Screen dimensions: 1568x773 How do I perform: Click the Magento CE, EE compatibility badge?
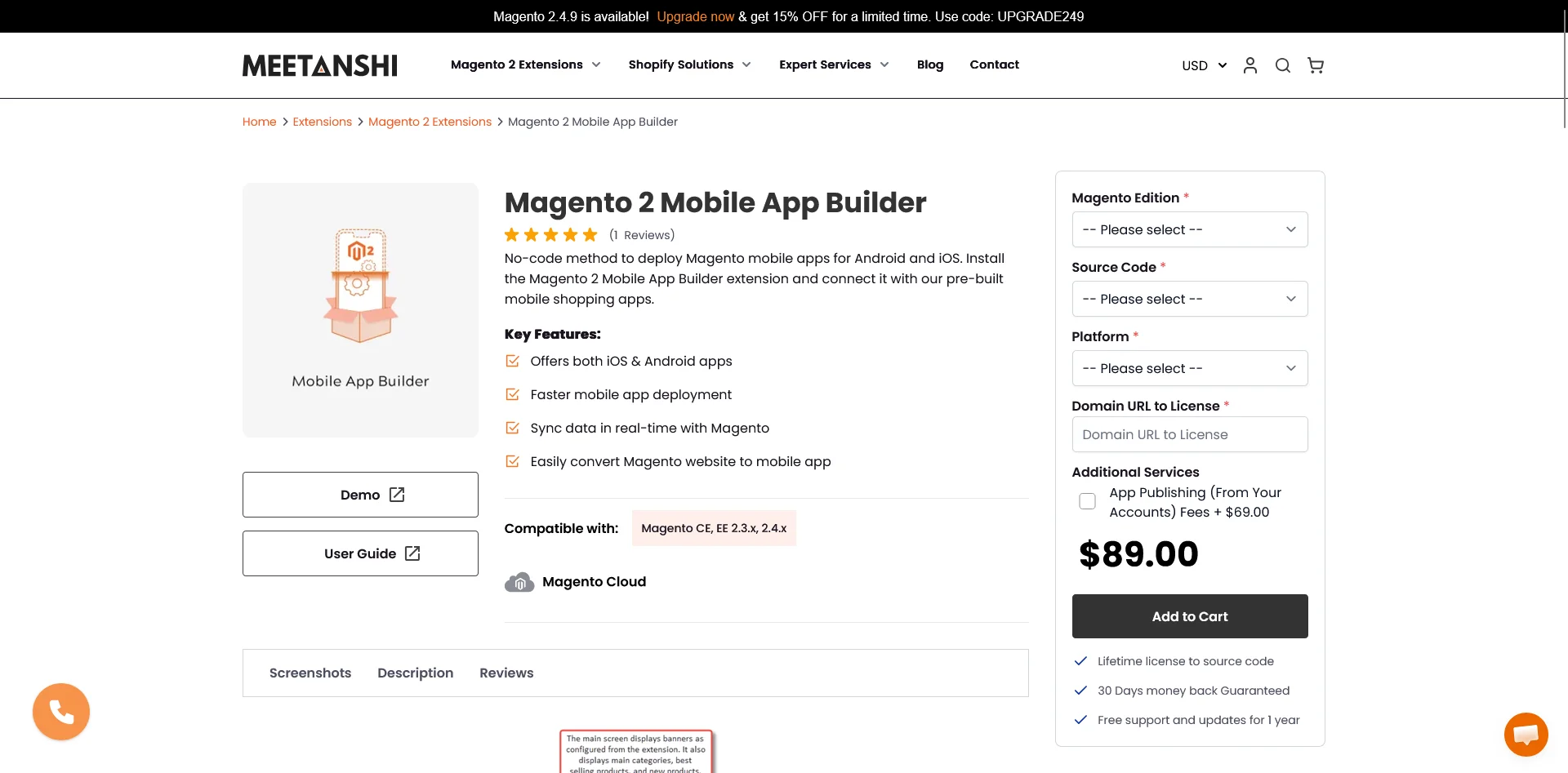coord(714,528)
